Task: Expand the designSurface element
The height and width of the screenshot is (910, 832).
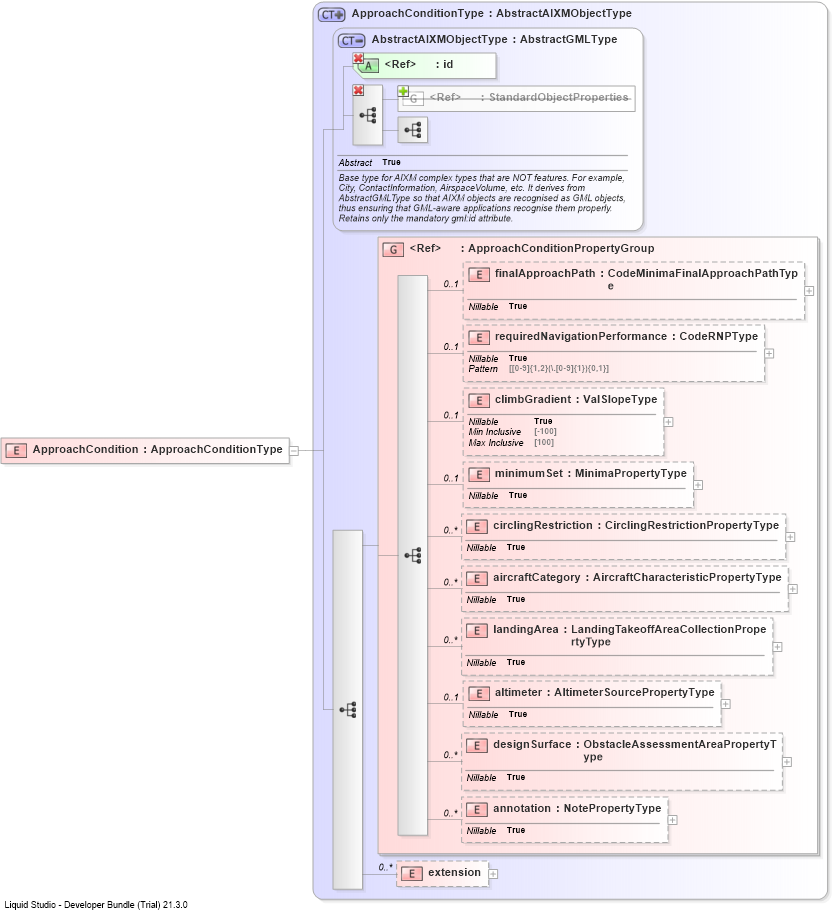Action: pos(787,761)
